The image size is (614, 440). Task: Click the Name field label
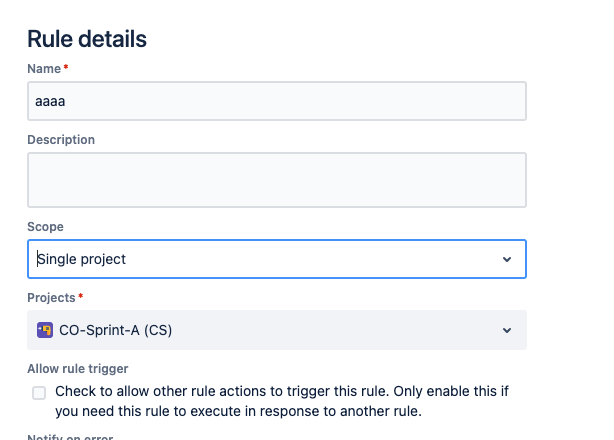[x=44, y=69]
